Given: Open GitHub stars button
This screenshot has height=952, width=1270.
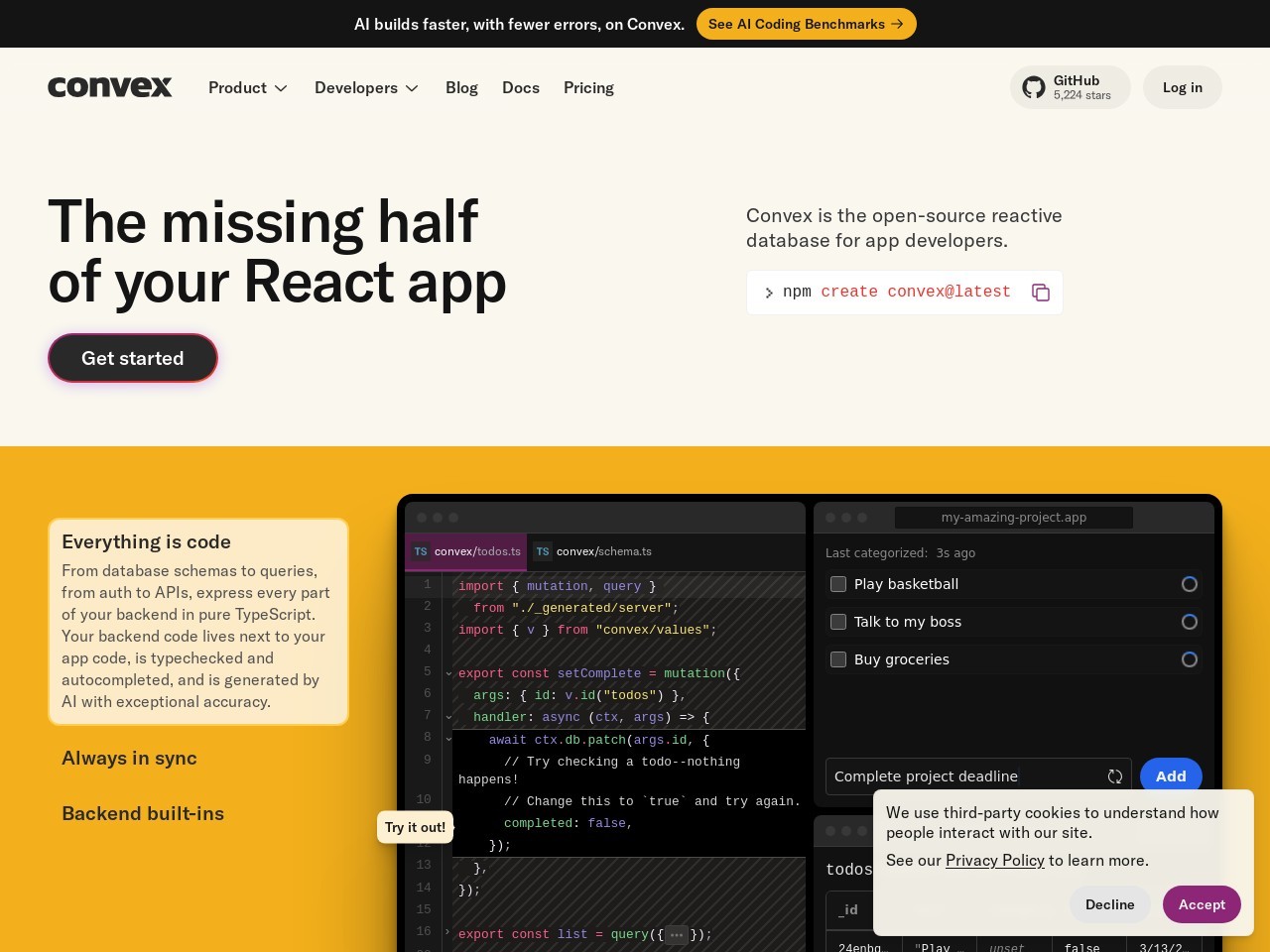Looking at the screenshot, I should click(x=1071, y=87).
